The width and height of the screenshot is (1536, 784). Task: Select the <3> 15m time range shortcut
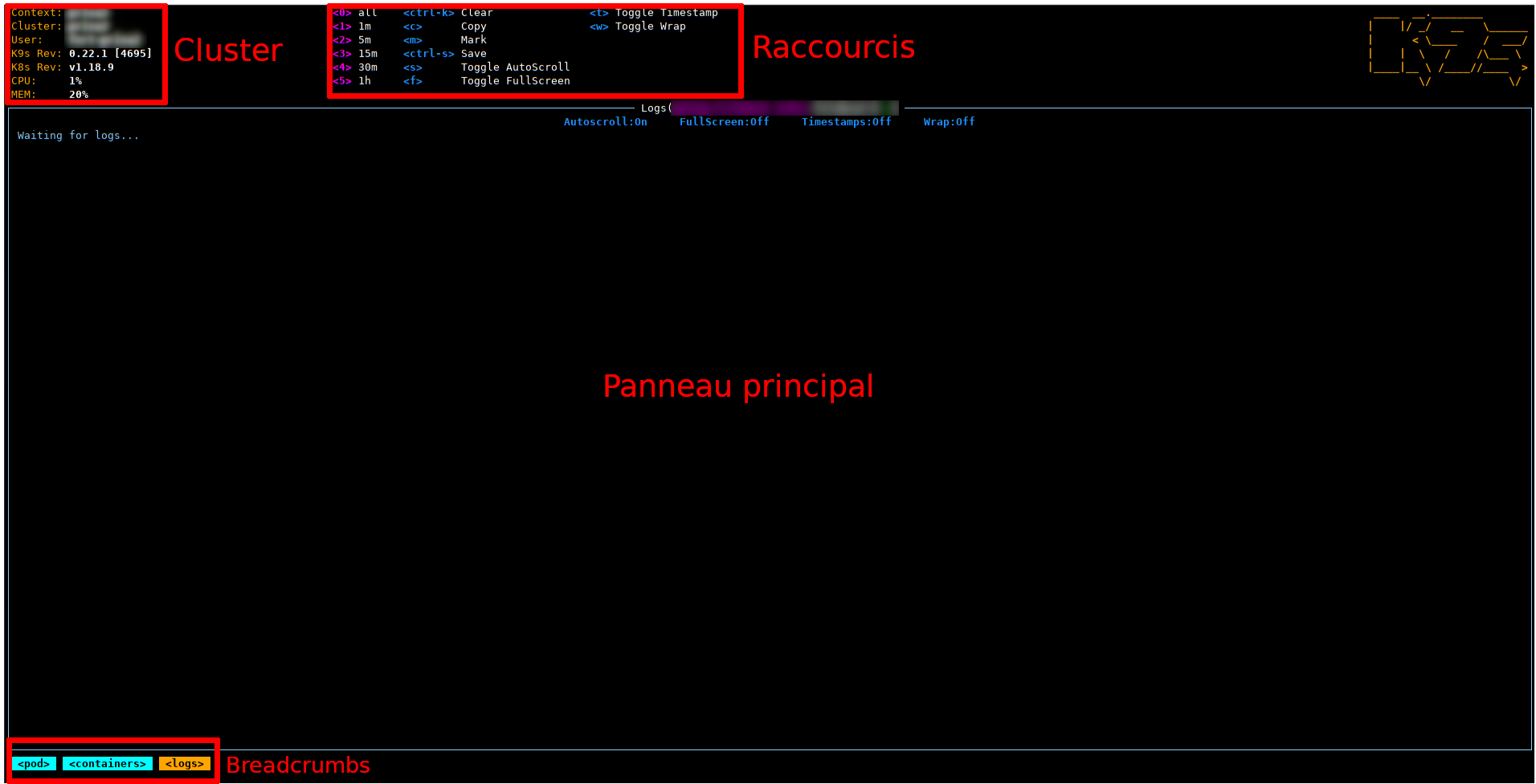[354, 54]
